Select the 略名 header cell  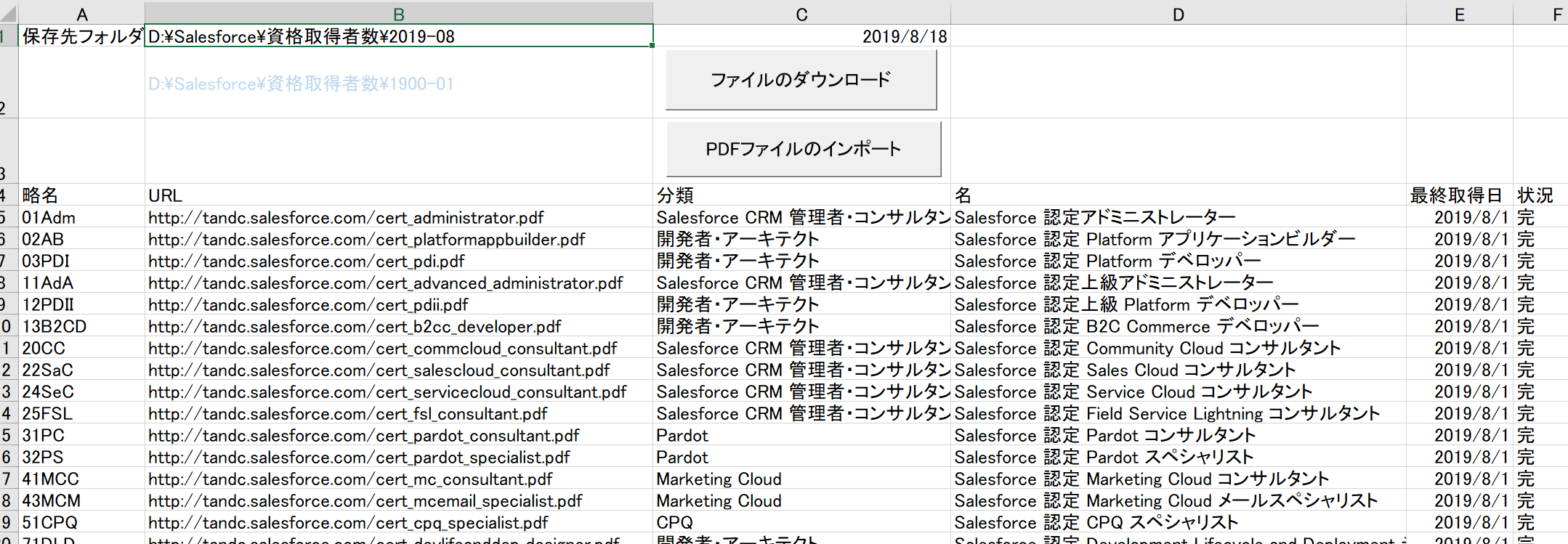[x=81, y=195]
